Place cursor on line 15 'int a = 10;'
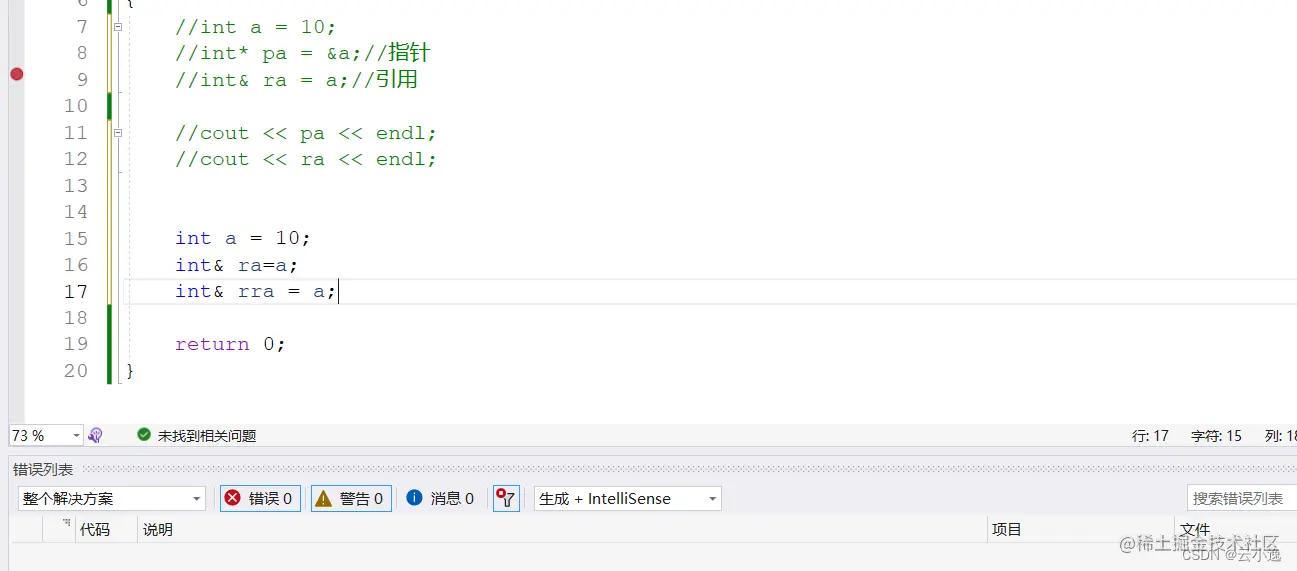 click(243, 238)
